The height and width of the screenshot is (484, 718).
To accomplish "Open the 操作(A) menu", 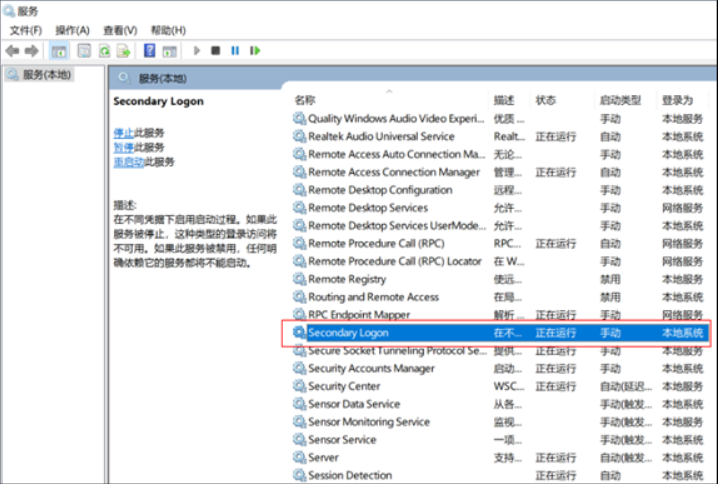I will click(x=72, y=30).
